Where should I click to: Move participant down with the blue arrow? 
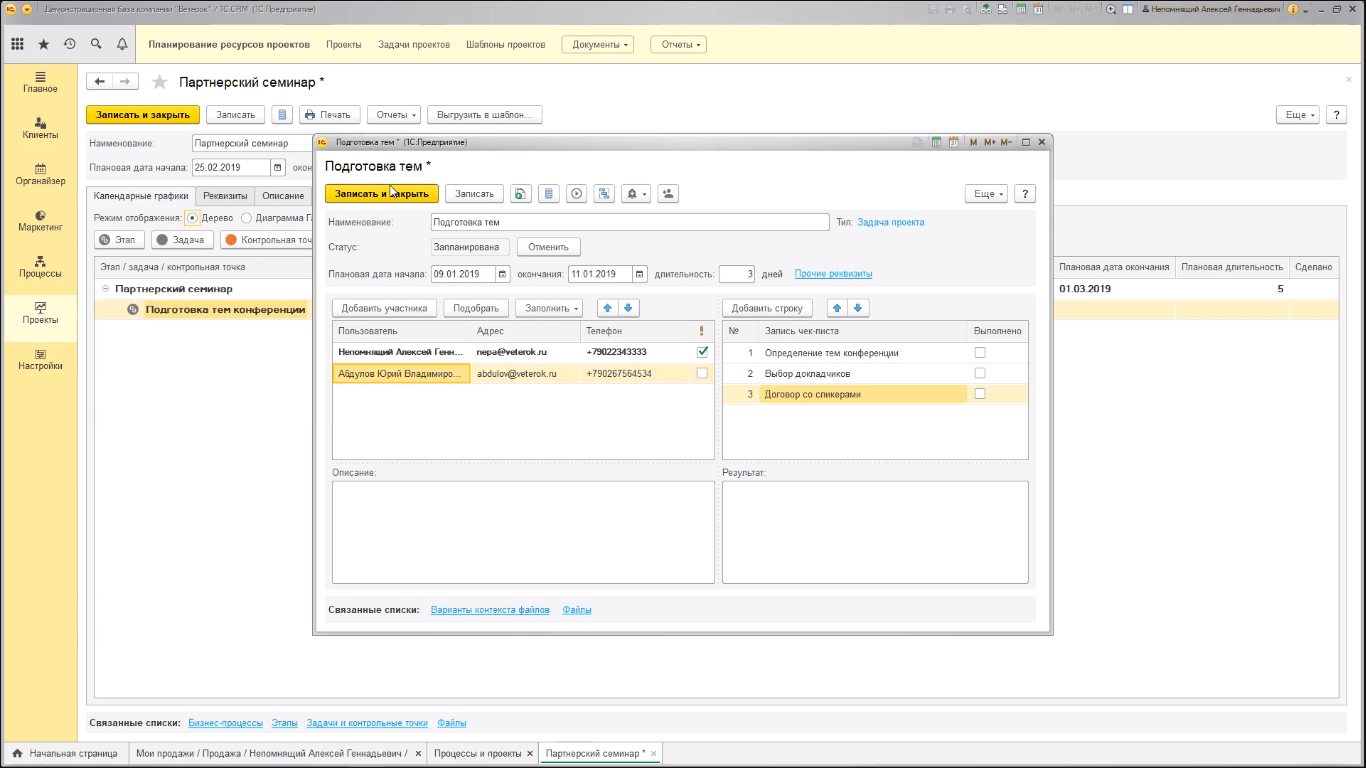pos(628,308)
